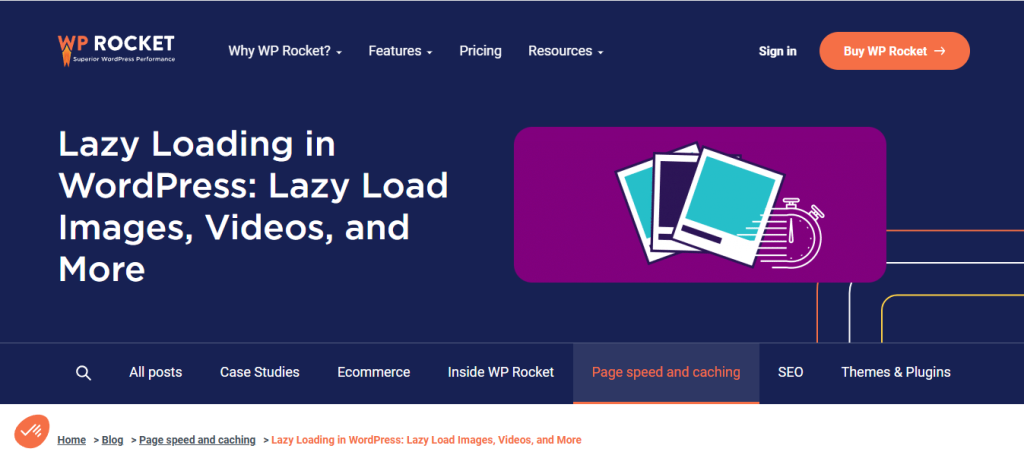1024x455 pixels.
Task: Click the orange current-page breadcrumb title
Action: (426, 440)
